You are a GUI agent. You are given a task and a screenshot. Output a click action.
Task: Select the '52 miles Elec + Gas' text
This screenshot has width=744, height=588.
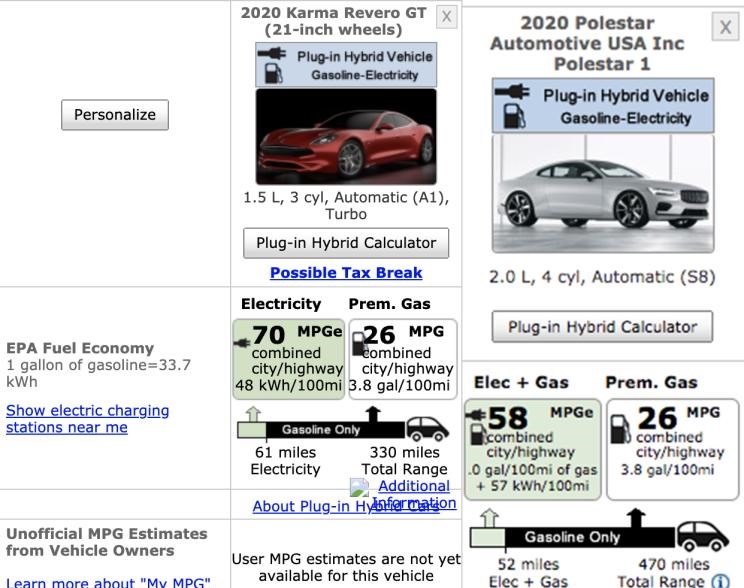coord(528,573)
